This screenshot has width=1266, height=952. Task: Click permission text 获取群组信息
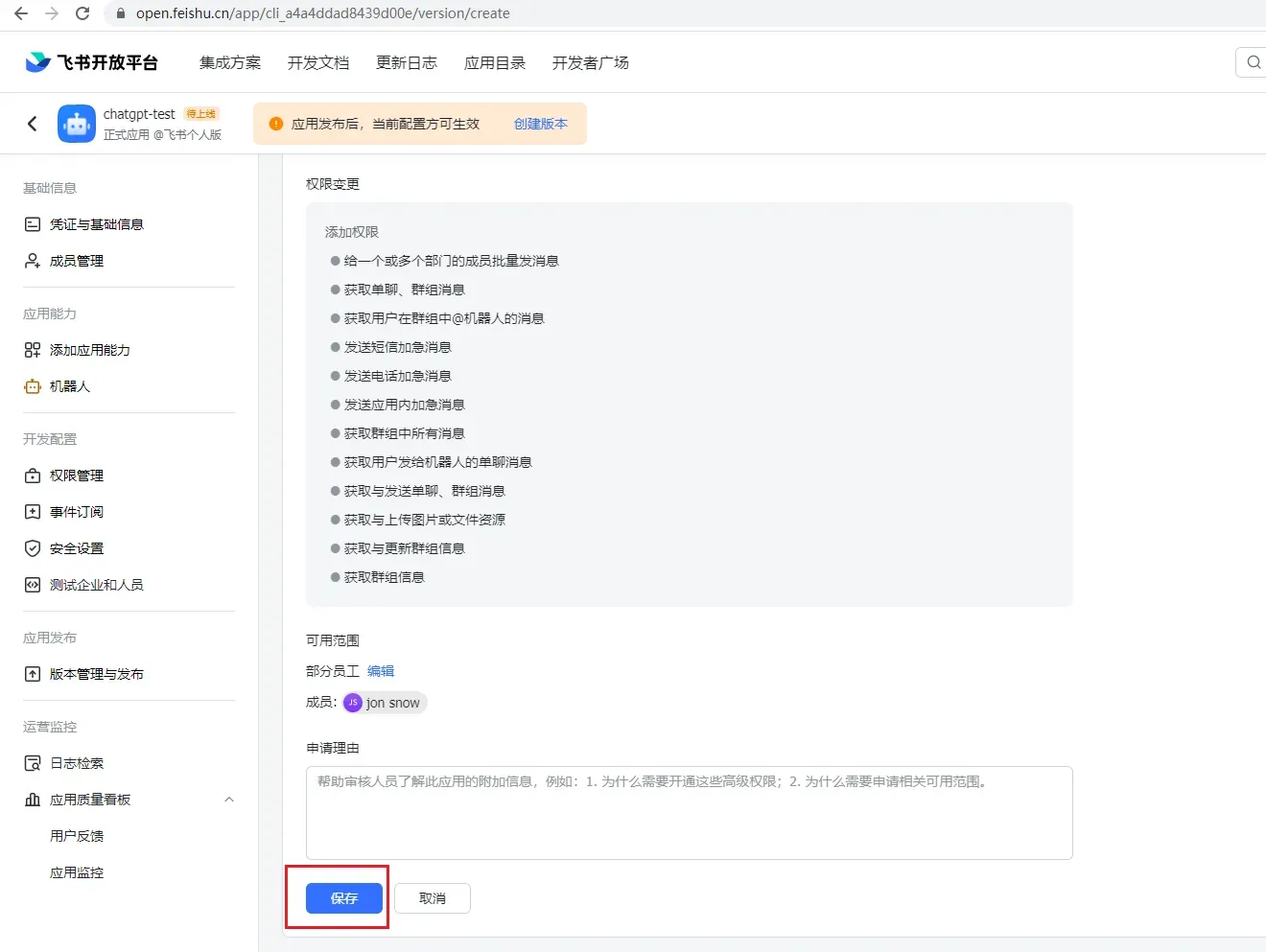[x=384, y=577]
